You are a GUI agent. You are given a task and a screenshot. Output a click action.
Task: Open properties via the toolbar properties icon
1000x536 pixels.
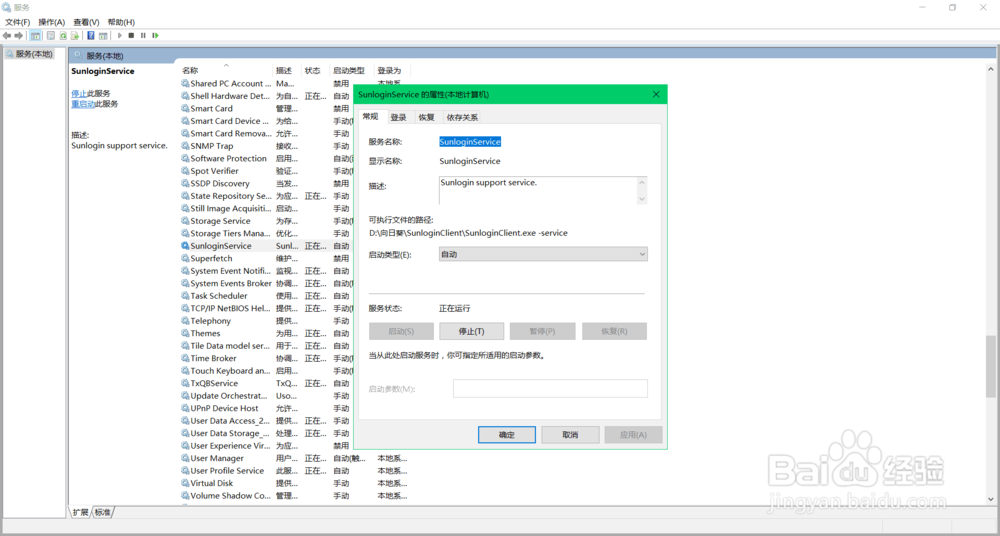pos(50,36)
